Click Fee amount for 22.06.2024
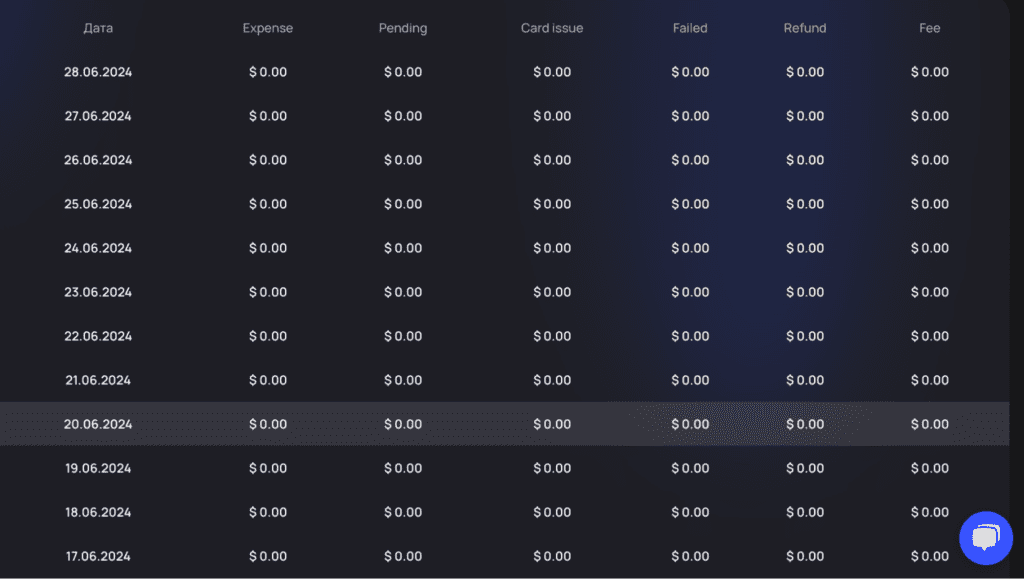This screenshot has height=579, width=1024. pos(930,336)
